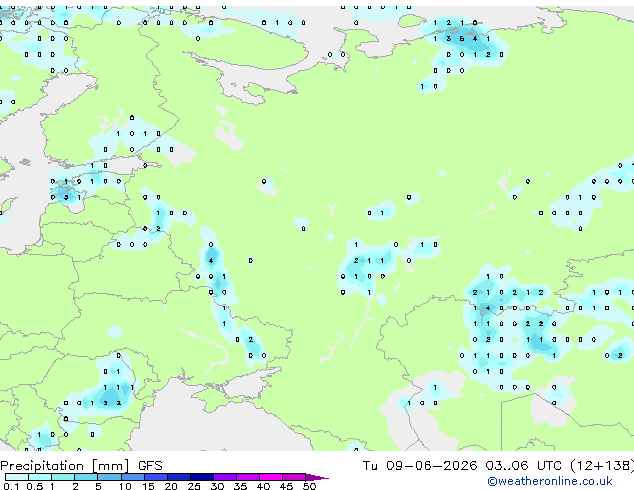Select the 40–45 mm magenta legend swatch
Screen dimensions: 634x490
271,477
